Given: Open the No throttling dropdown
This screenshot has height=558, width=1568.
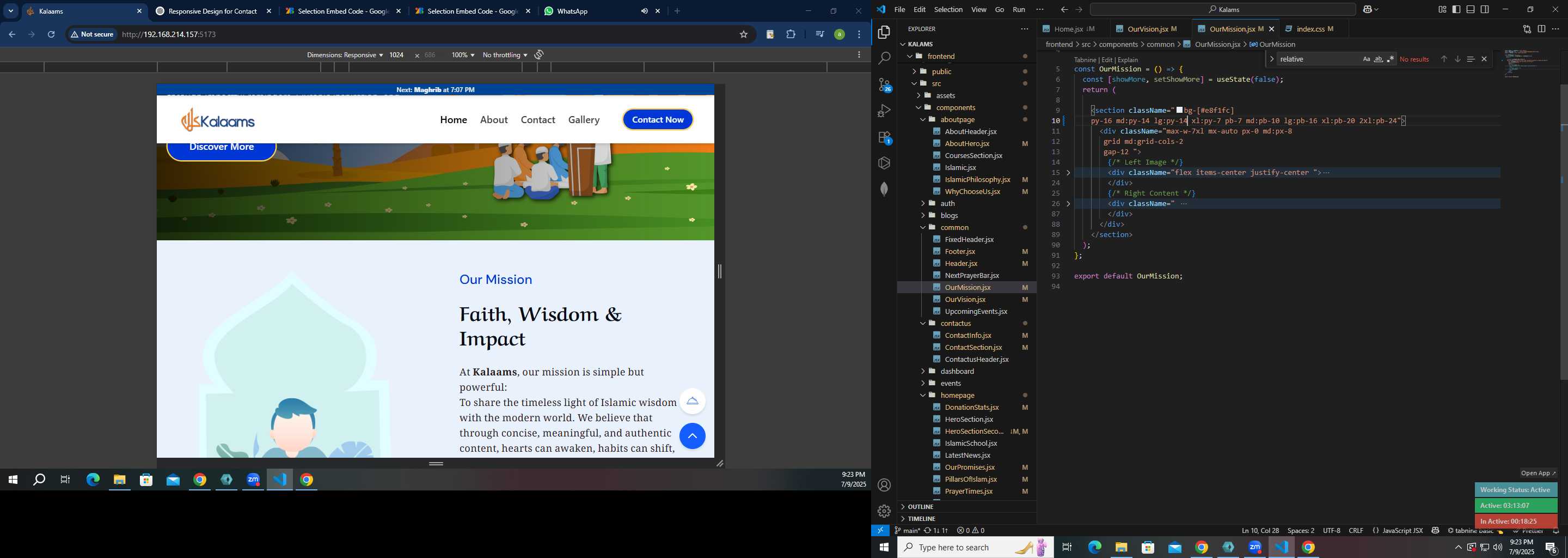Looking at the screenshot, I should pos(505,55).
